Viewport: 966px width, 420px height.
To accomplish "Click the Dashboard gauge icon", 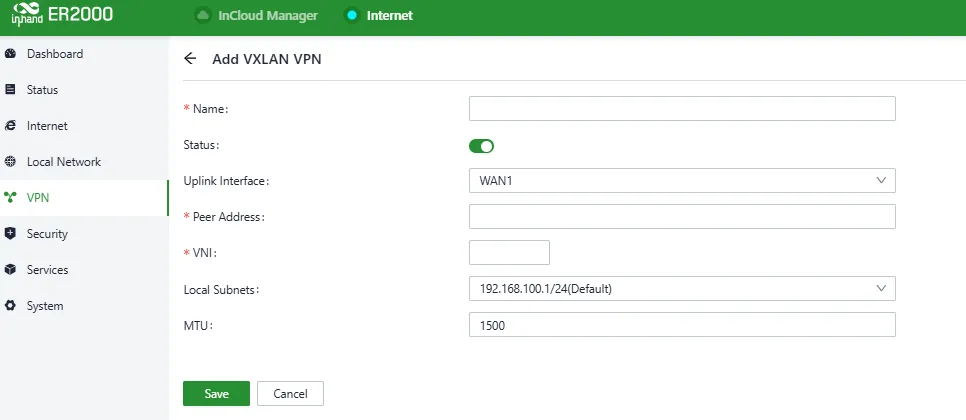I will (10, 54).
